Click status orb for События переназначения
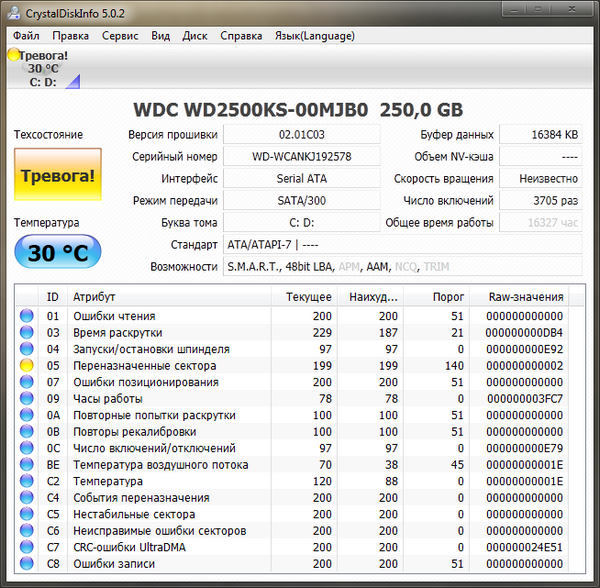600x588 pixels. click(26, 497)
